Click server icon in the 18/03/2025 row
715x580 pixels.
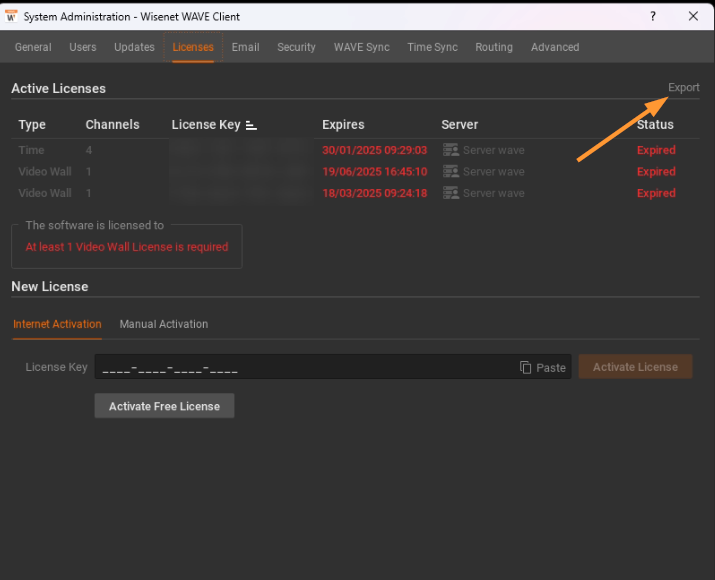click(x=451, y=193)
